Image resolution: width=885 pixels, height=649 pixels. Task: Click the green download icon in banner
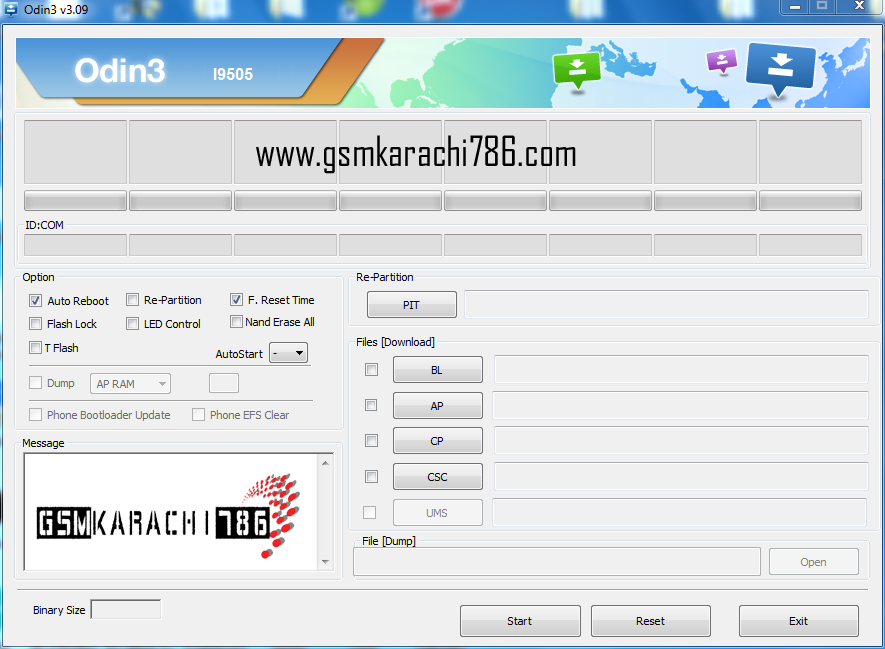pos(577,70)
